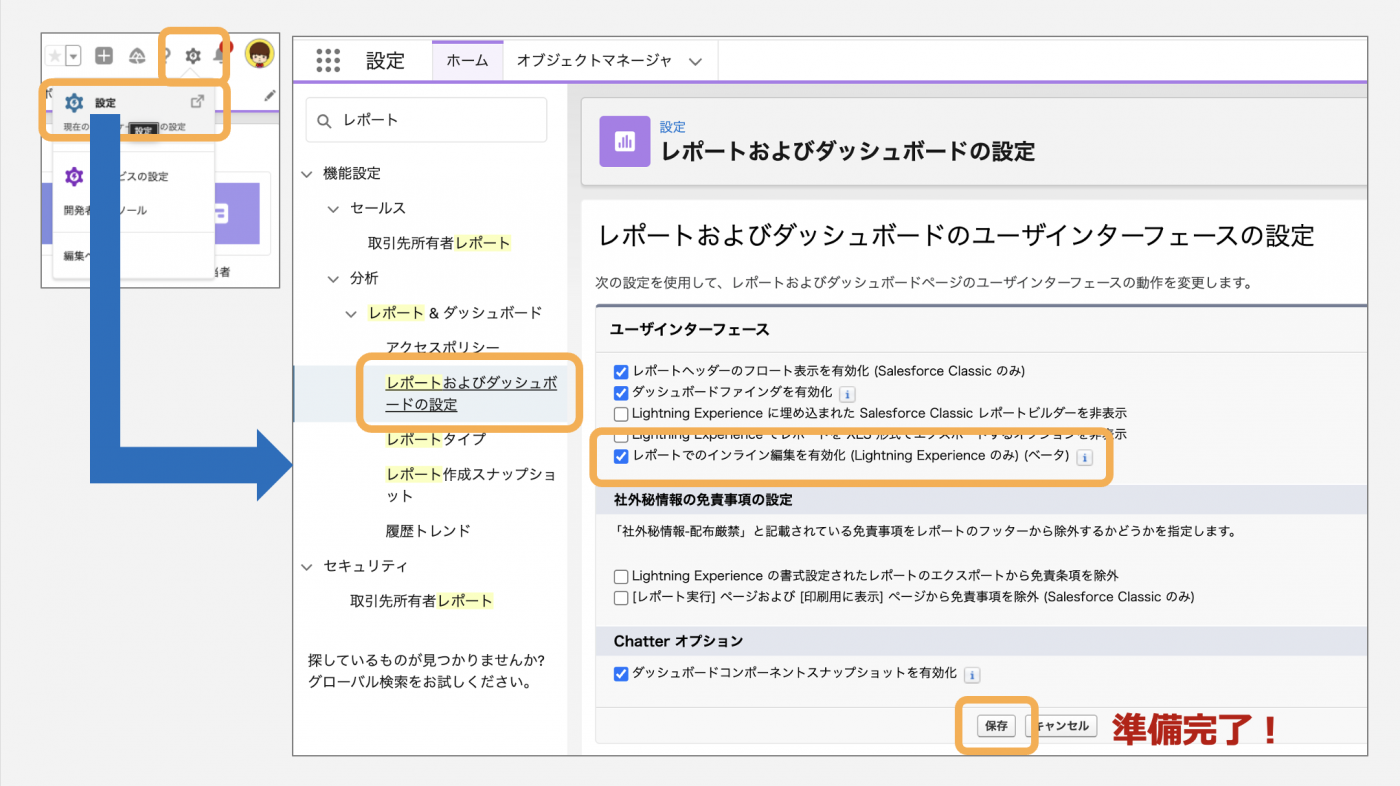
Task: Open 取引先所有者レポート under セールス
Action: (439, 243)
